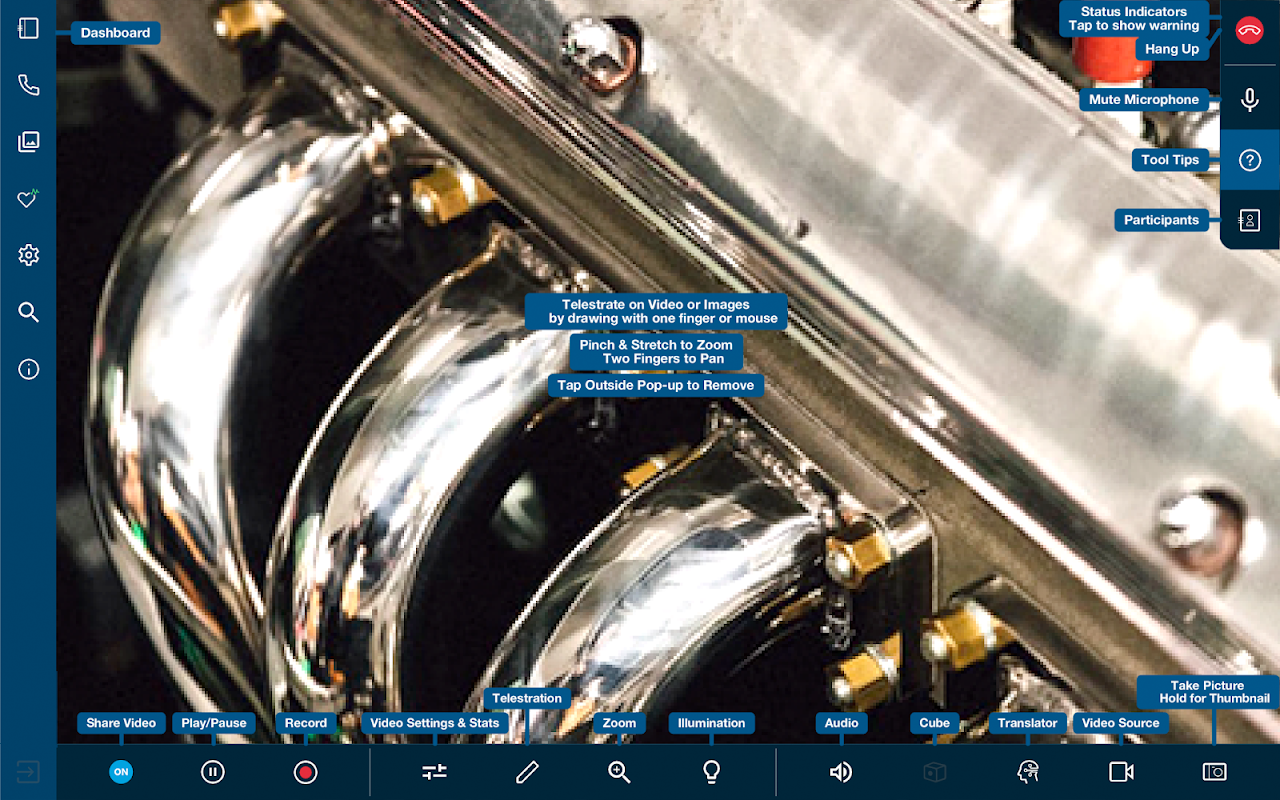Image resolution: width=1280 pixels, height=800 pixels.
Task: Open the Translator icon
Action: pyautogui.click(x=1027, y=772)
